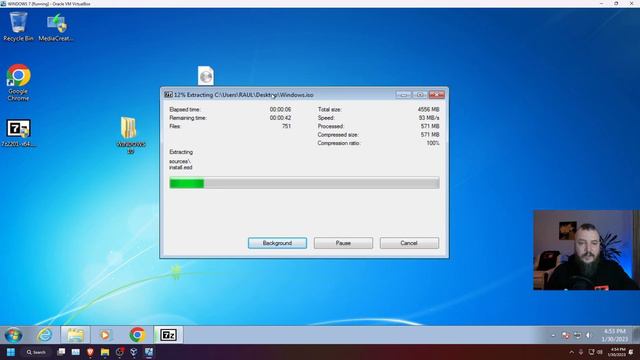Screen dimensions: 640x360
Task: Open the Windows 7 Start orb
Action: point(13,335)
